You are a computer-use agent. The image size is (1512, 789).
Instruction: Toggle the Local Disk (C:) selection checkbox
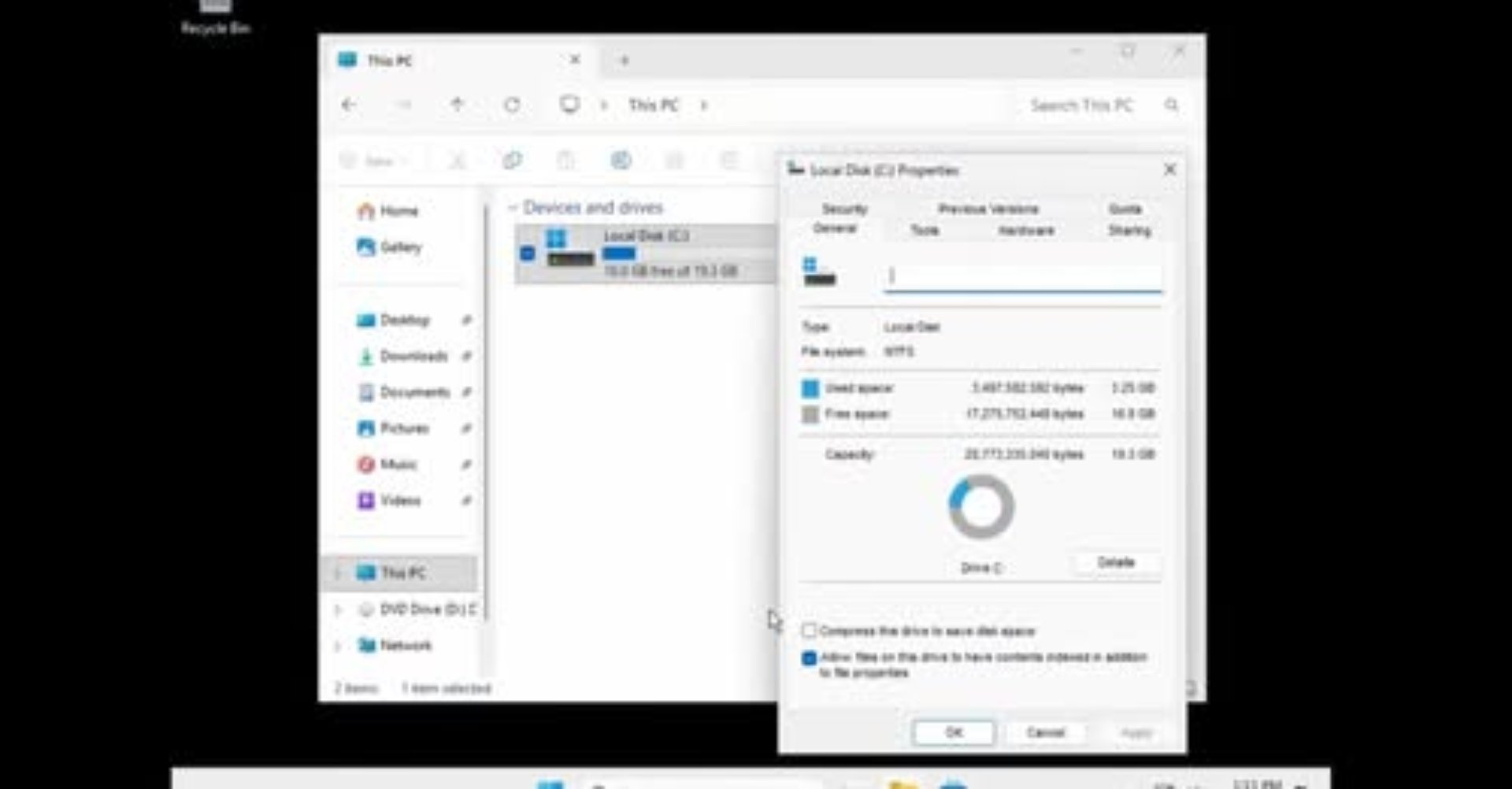coord(528,253)
